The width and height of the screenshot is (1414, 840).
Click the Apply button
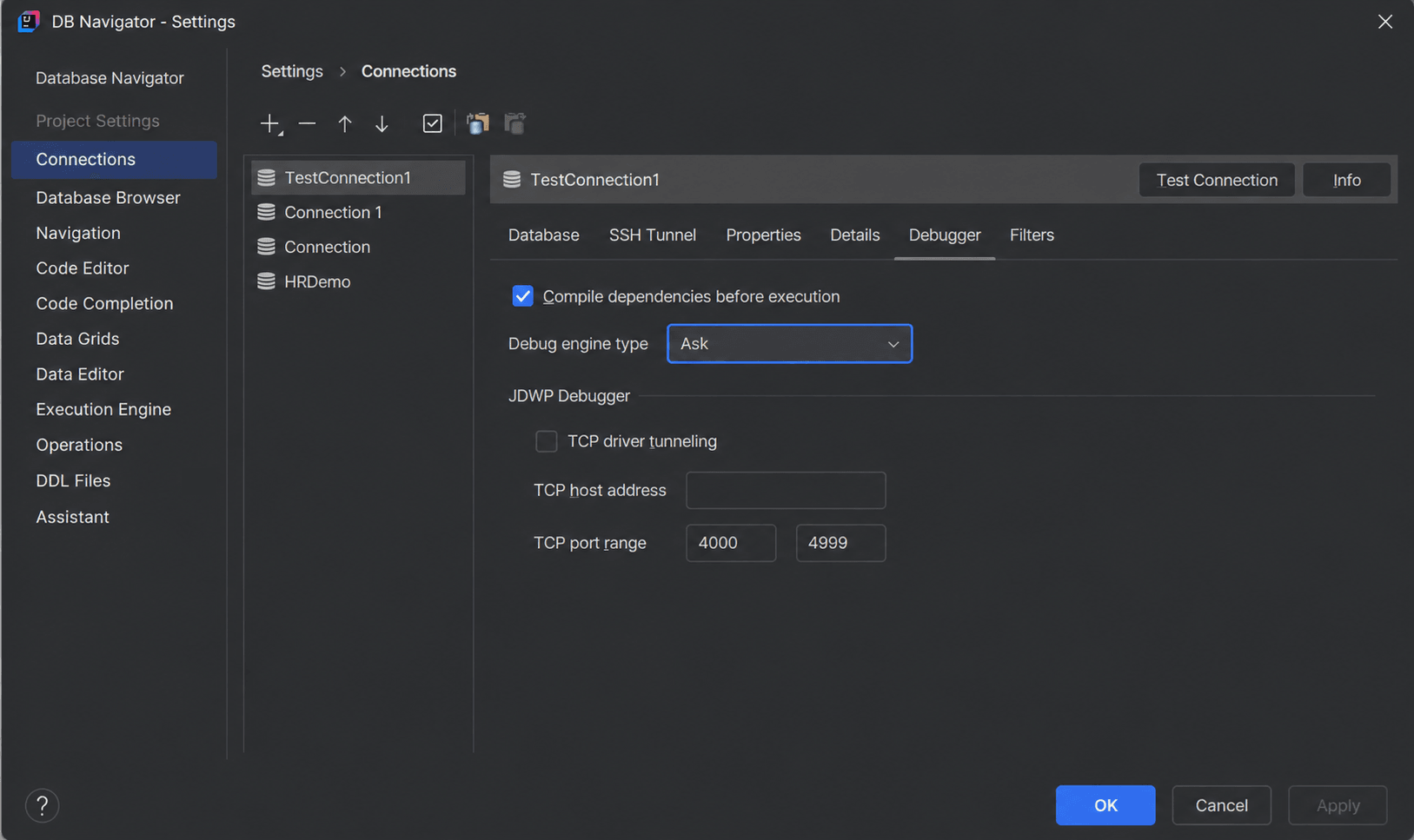[x=1338, y=805]
